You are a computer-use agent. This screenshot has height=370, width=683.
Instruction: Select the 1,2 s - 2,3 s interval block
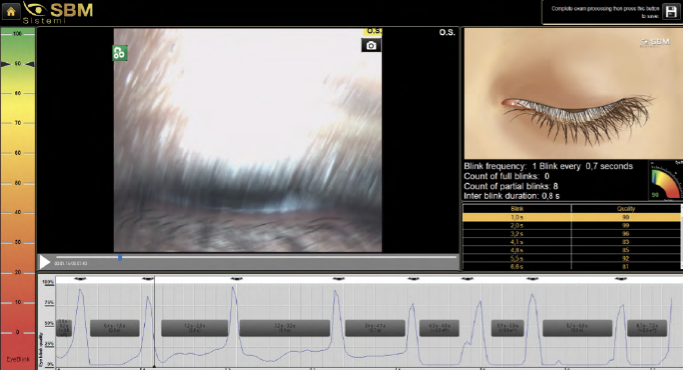tap(195, 328)
